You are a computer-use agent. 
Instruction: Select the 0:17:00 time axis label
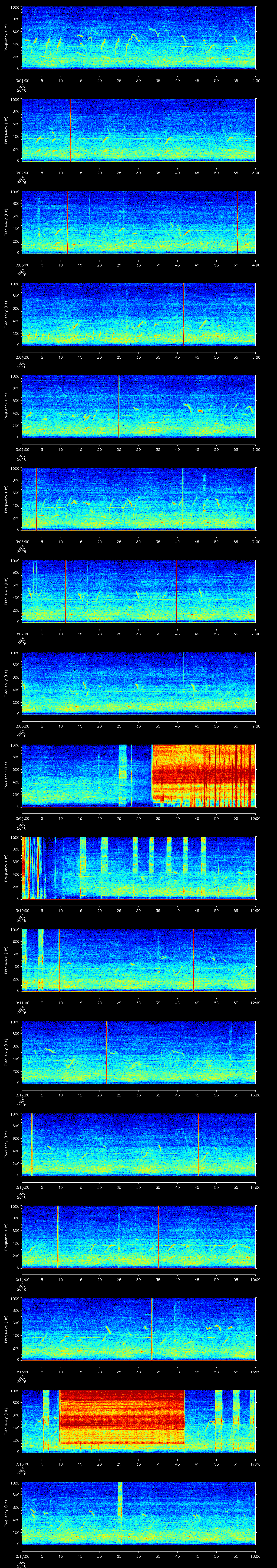click(x=22, y=1556)
